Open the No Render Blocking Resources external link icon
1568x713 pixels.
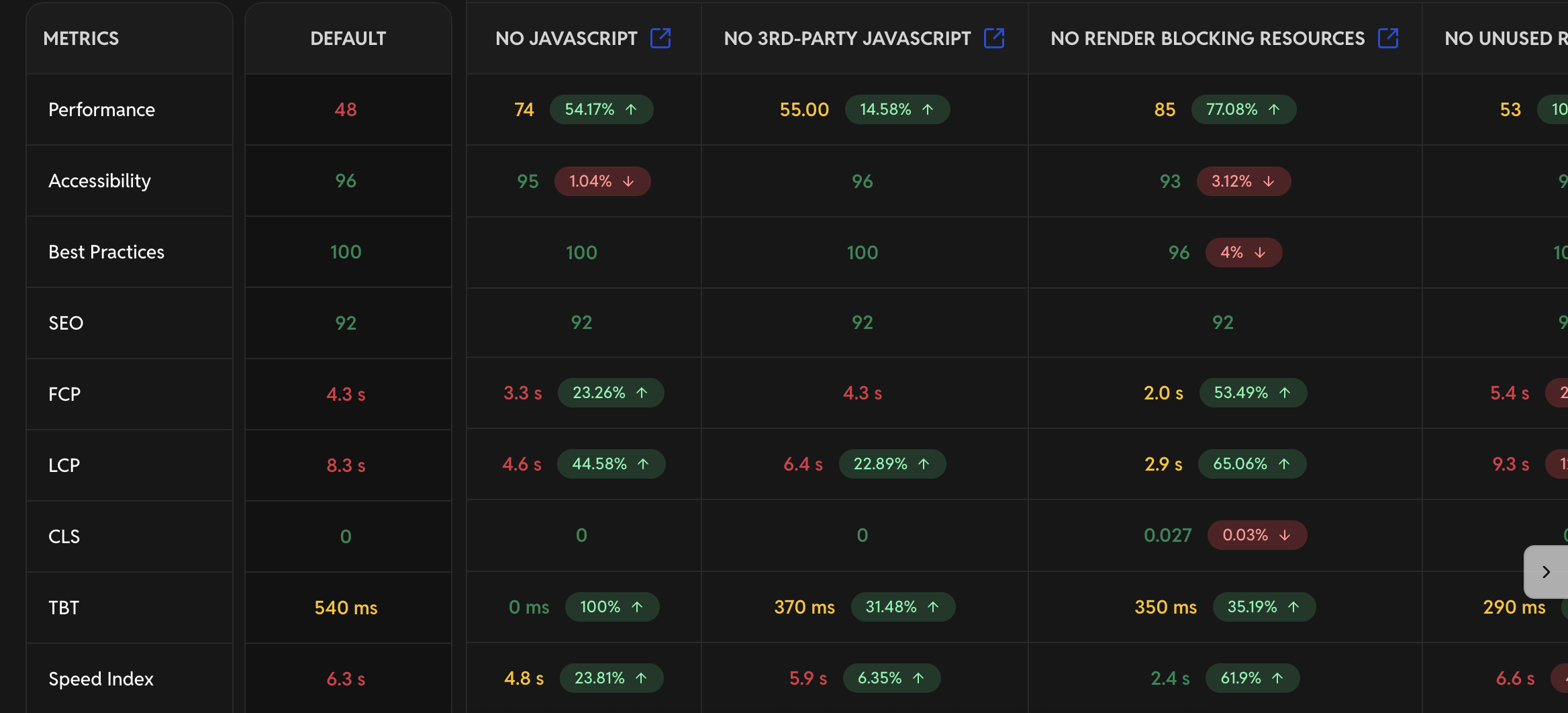[x=1387, y=38]
